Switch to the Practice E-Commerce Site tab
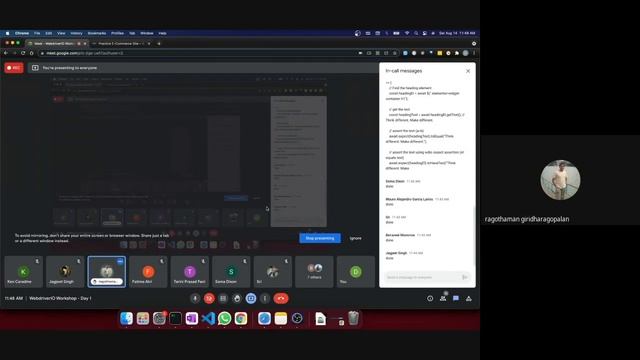The height and width of the screenshot is (360, 640). tap(121, 43)
